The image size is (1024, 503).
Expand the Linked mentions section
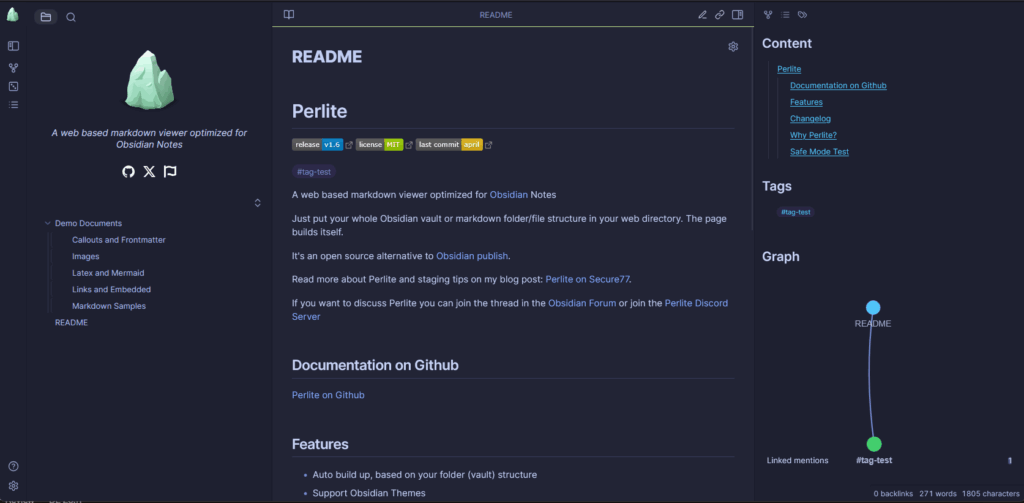797,460
